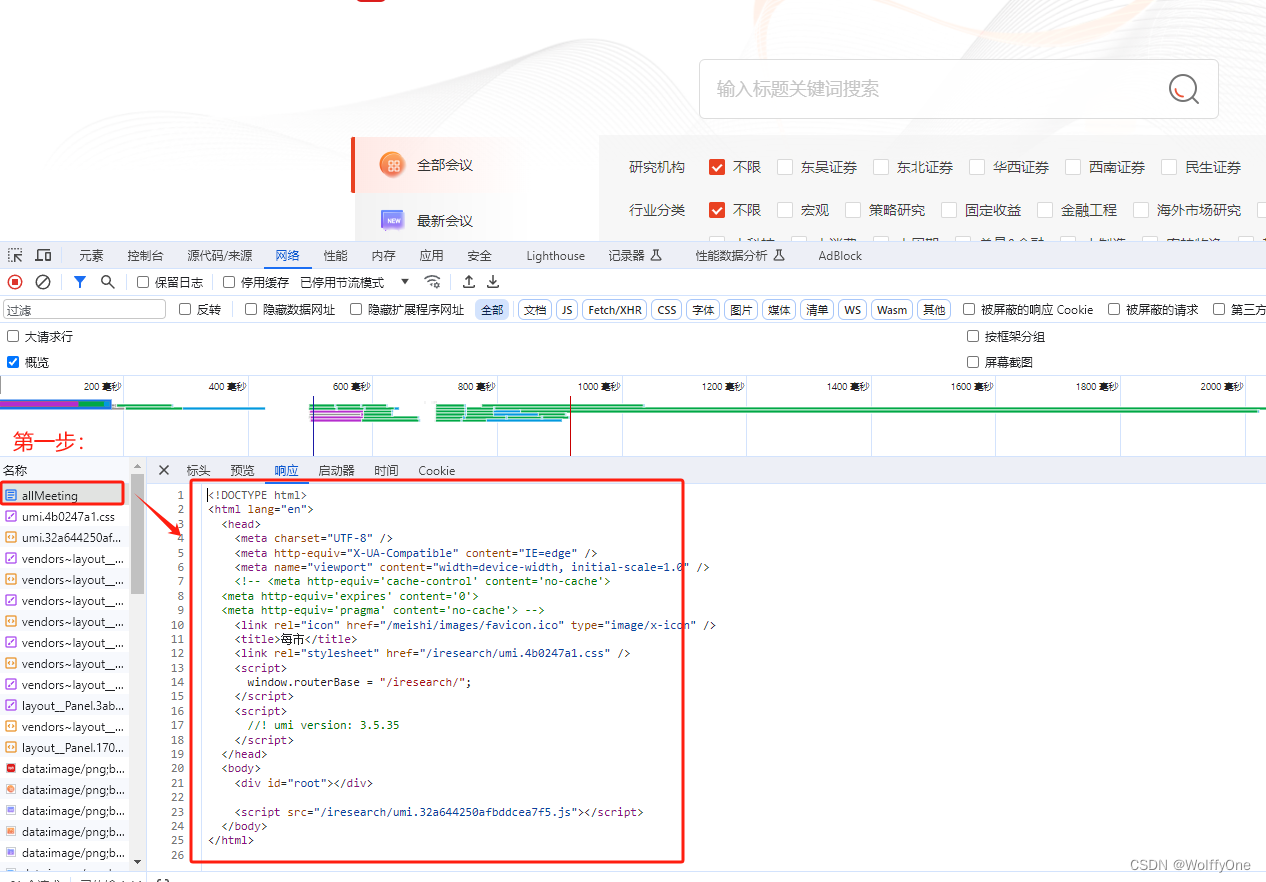Viewport: 1266px width, 882px height.
Task: Check 西南证券 research institution
Action: (x=1073, y=167)
